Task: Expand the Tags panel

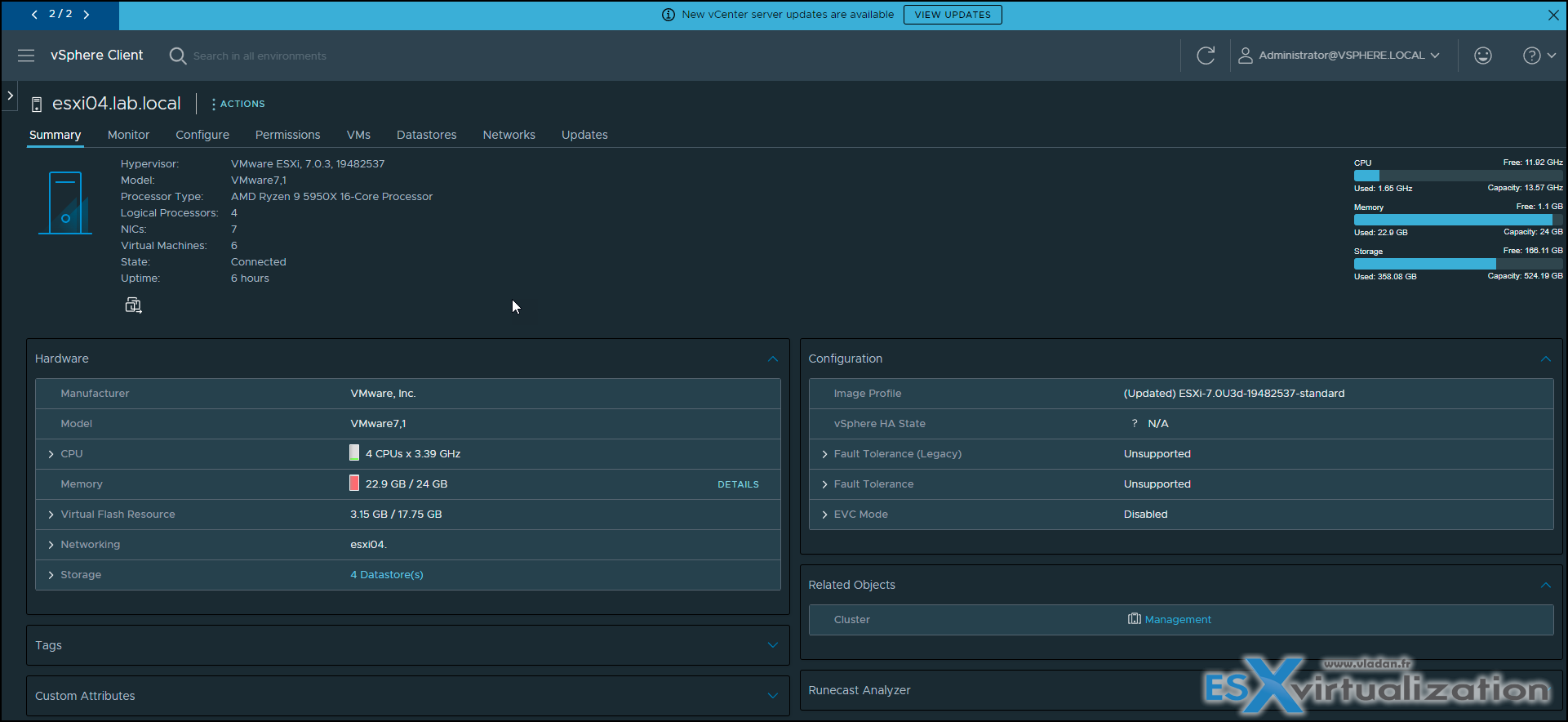Action: 772,645
